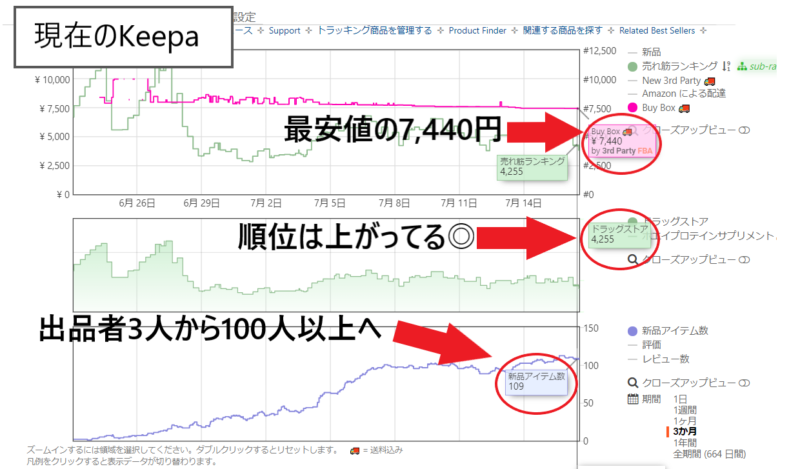This screenshot has width=800, height=469.
Task: Toggle 評価 legend entry
Action: coord(651,345)
